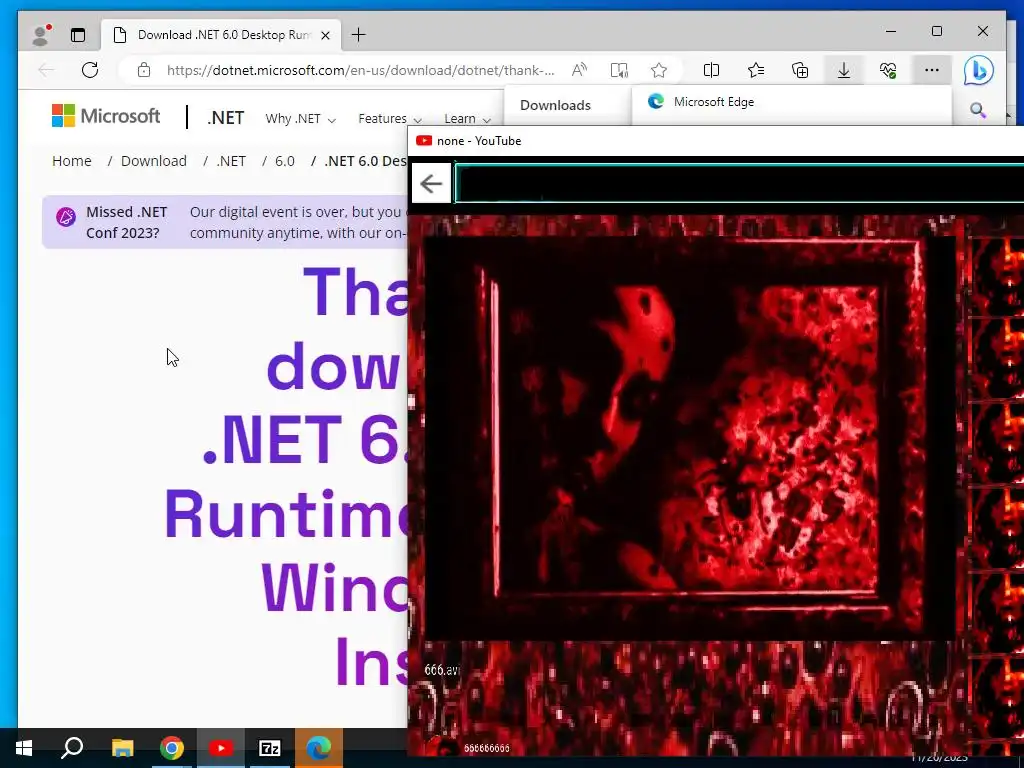The width and height of the screenshot is (1024, 768).
Task: Open a new tab in Edge
Action: tap(359, 35)
